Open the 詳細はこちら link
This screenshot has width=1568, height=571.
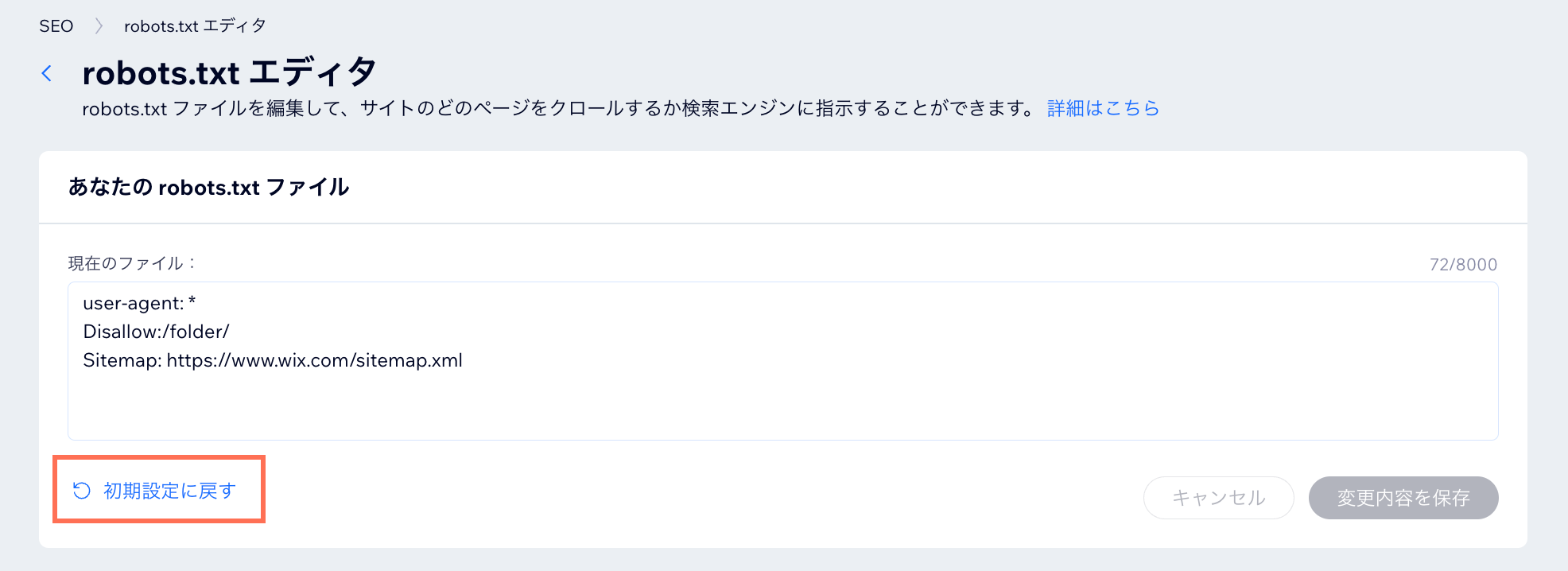pyautogui.click(x=1103, y=108)
